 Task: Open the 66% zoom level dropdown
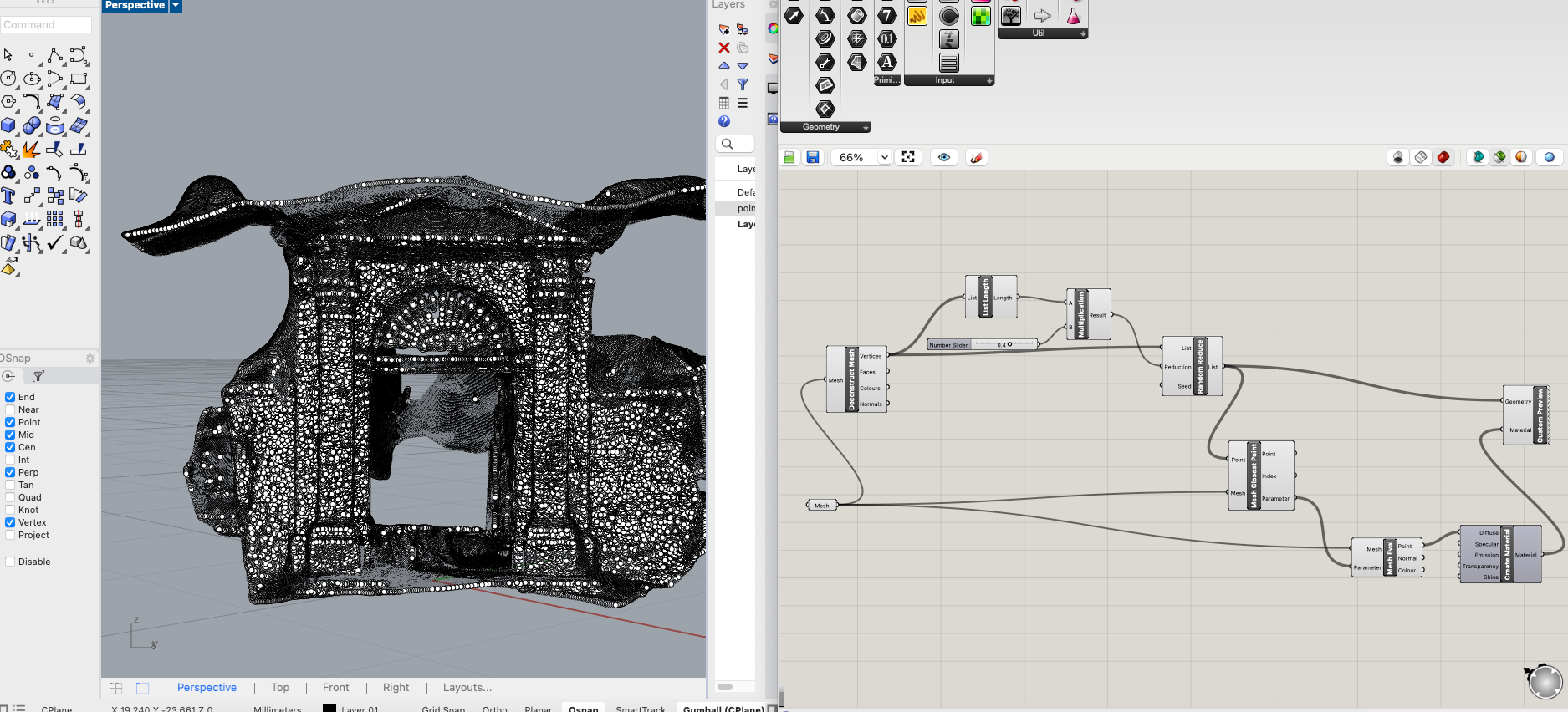[x=884, y=157]
